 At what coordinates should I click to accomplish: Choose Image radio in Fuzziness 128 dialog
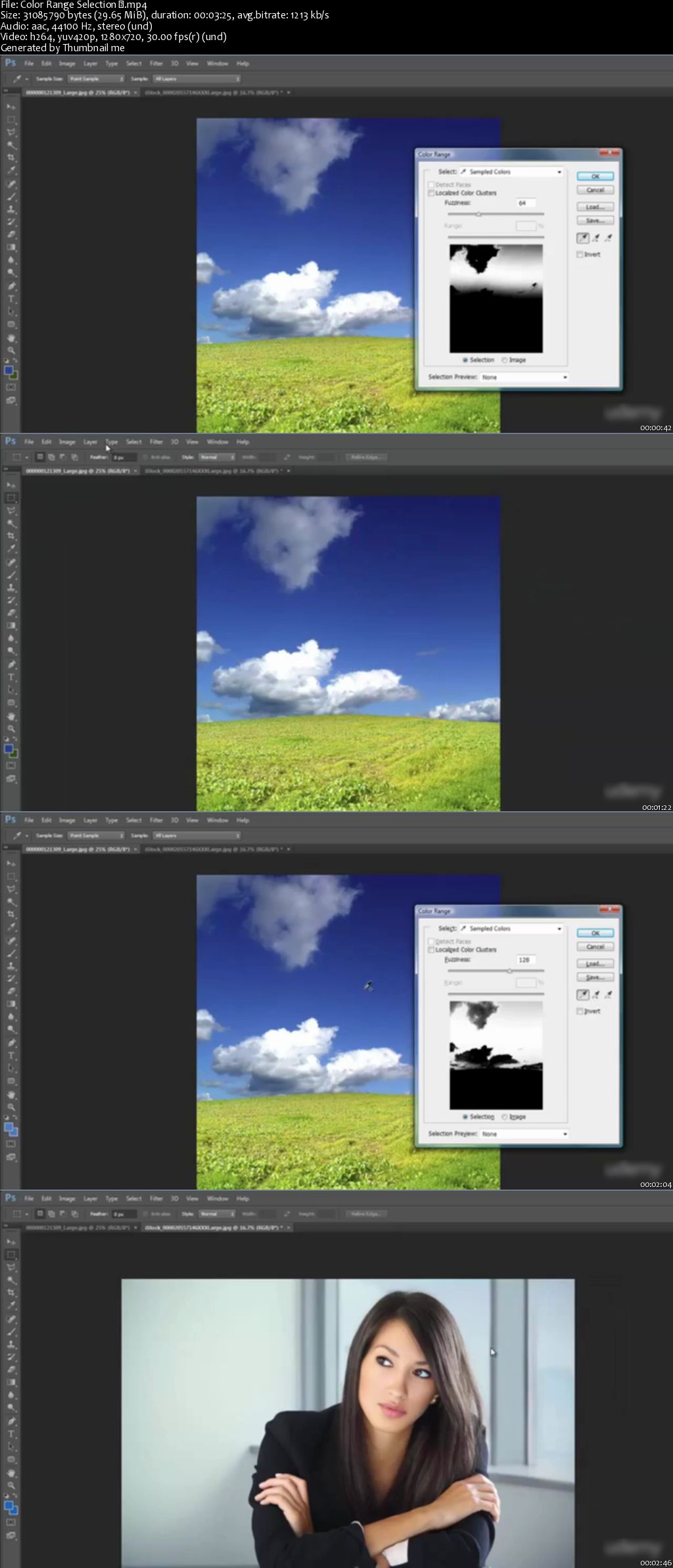[x=505, y=1117]
